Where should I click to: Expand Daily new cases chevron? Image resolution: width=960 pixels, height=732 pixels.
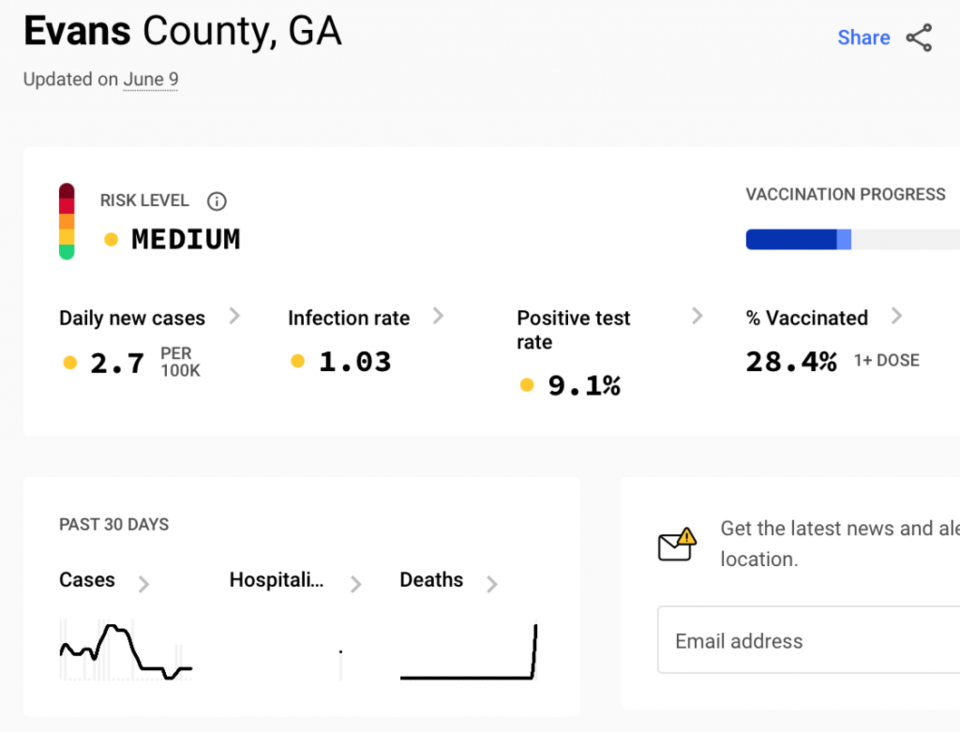(x=234, y=316)
